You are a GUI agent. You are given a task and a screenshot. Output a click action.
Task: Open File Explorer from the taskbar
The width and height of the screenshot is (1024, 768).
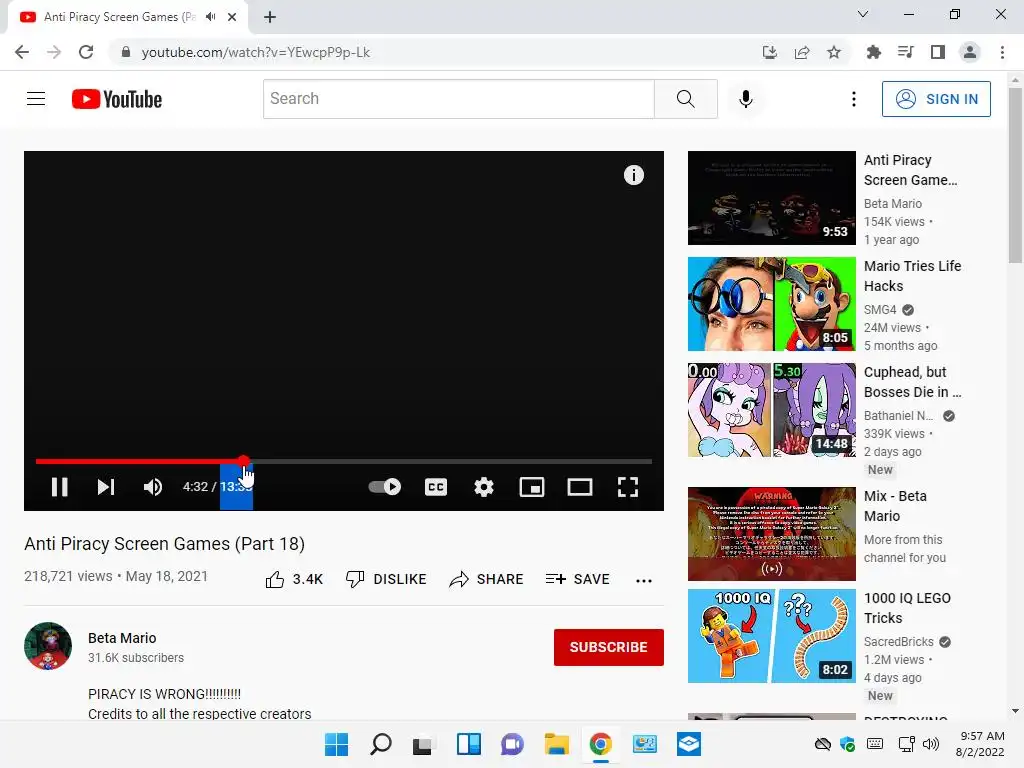tap(556, 744)
